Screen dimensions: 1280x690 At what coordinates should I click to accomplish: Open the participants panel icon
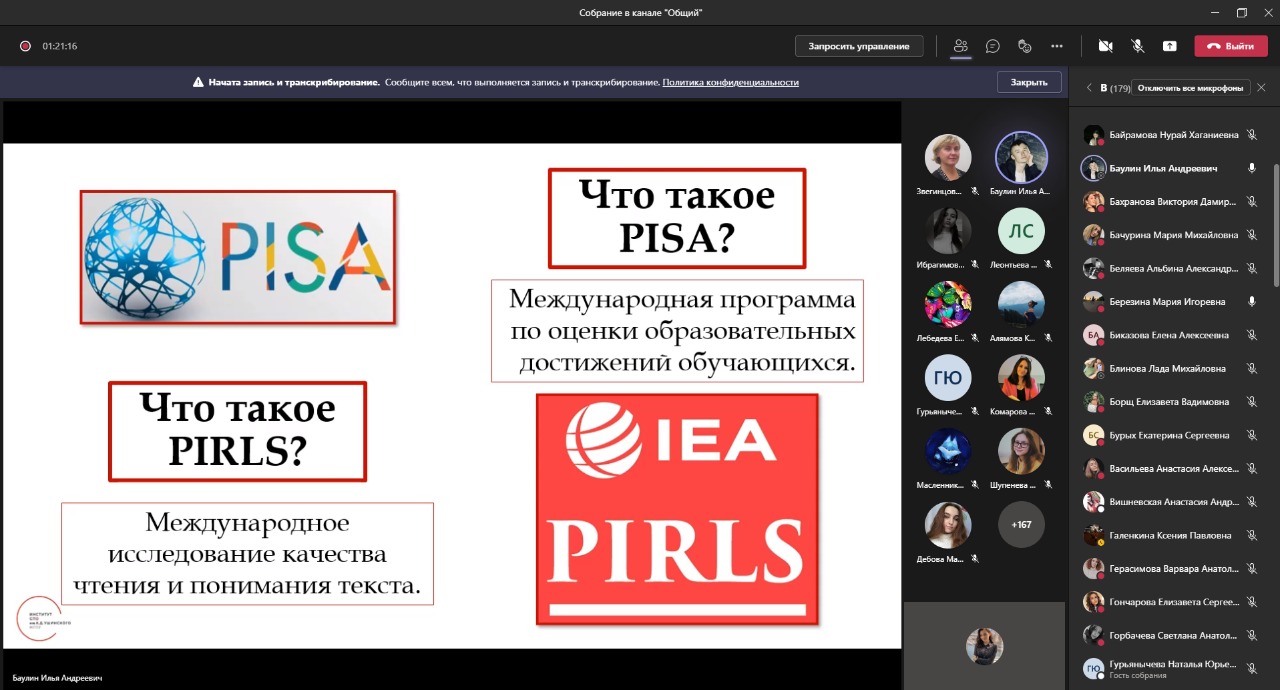click(961, 46)
